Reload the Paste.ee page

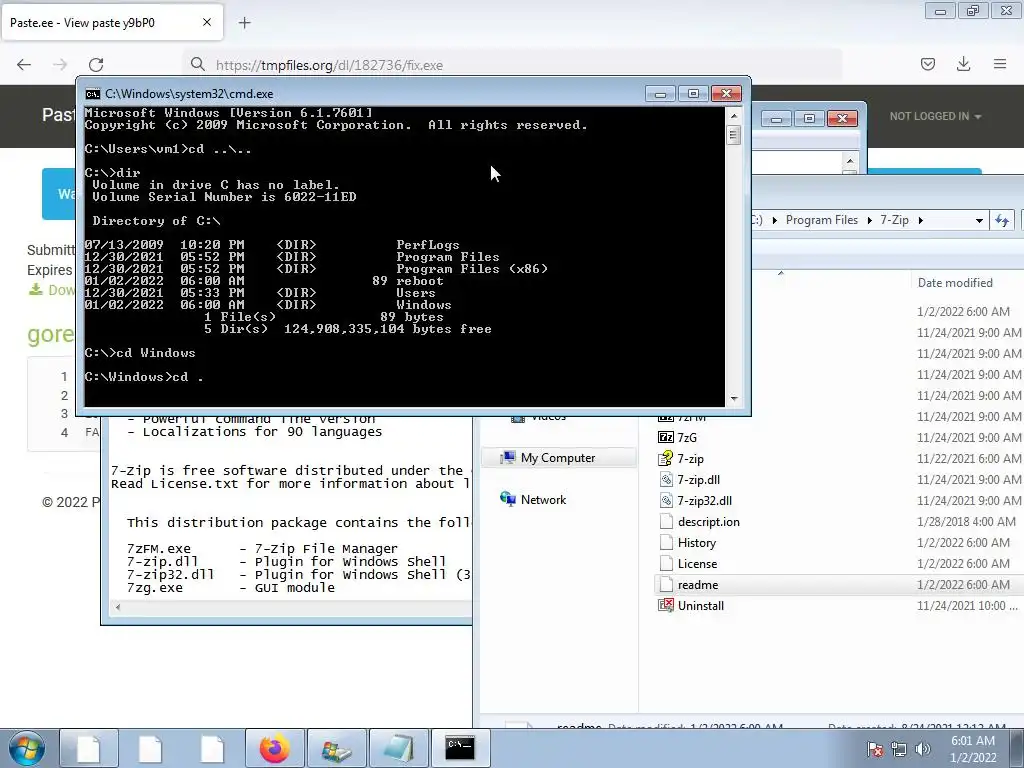click(96, 64)
